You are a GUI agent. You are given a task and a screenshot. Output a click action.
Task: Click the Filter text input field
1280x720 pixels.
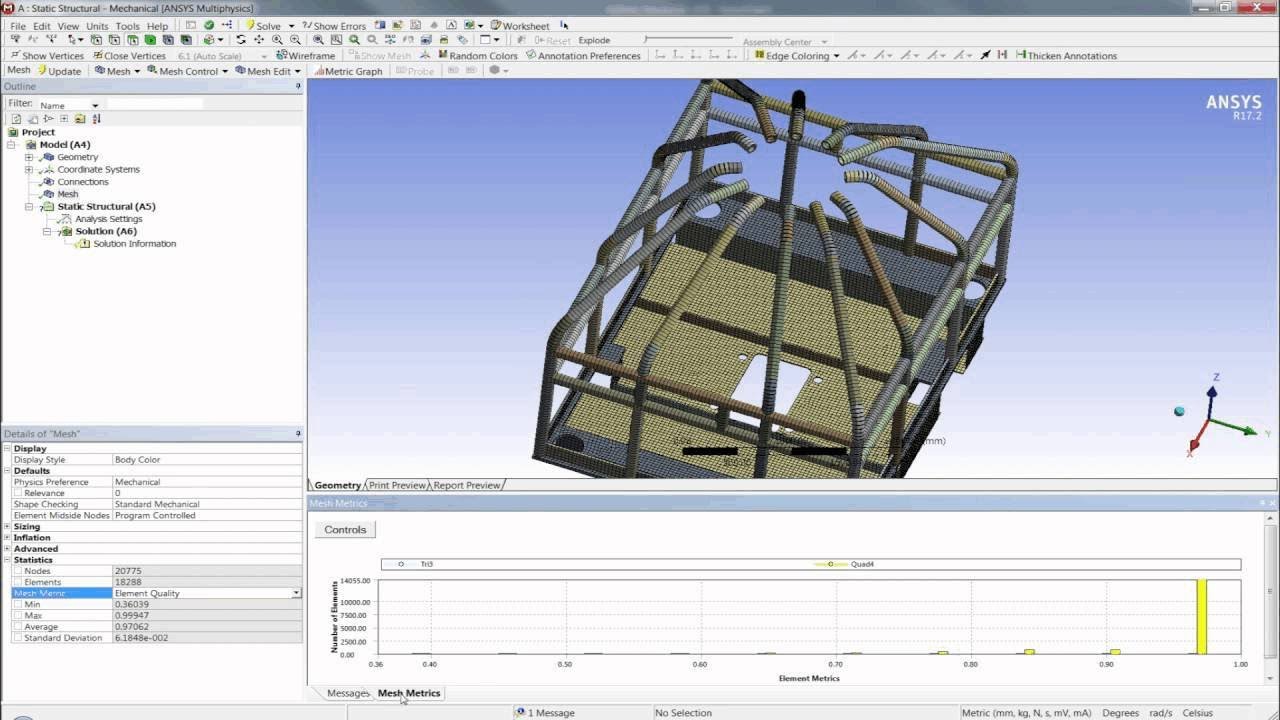pyautogui.click(x=154, y=104)
